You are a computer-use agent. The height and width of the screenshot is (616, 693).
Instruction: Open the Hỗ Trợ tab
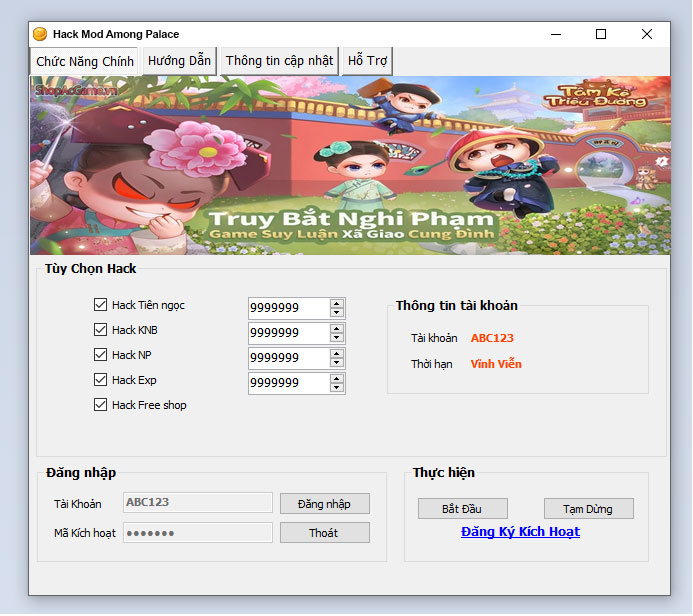tap(367, 61)
